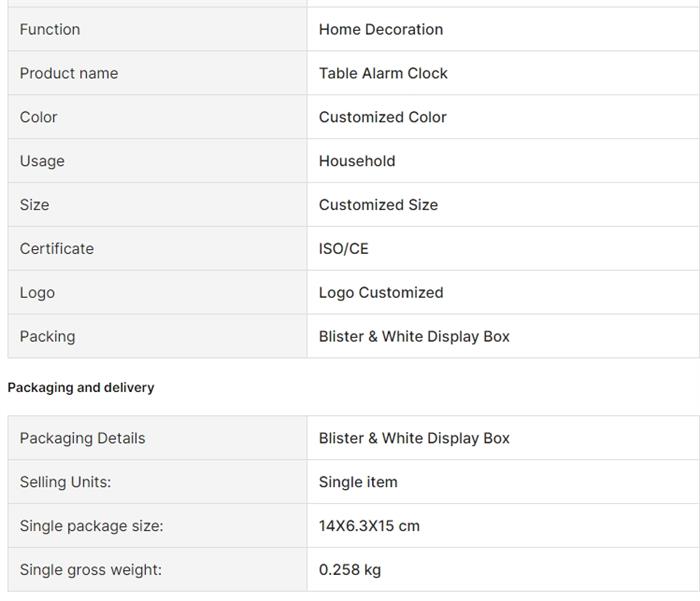Screen dimensions: 700x601
Task: Click the 'Product name' label
Action: point(69,73)
